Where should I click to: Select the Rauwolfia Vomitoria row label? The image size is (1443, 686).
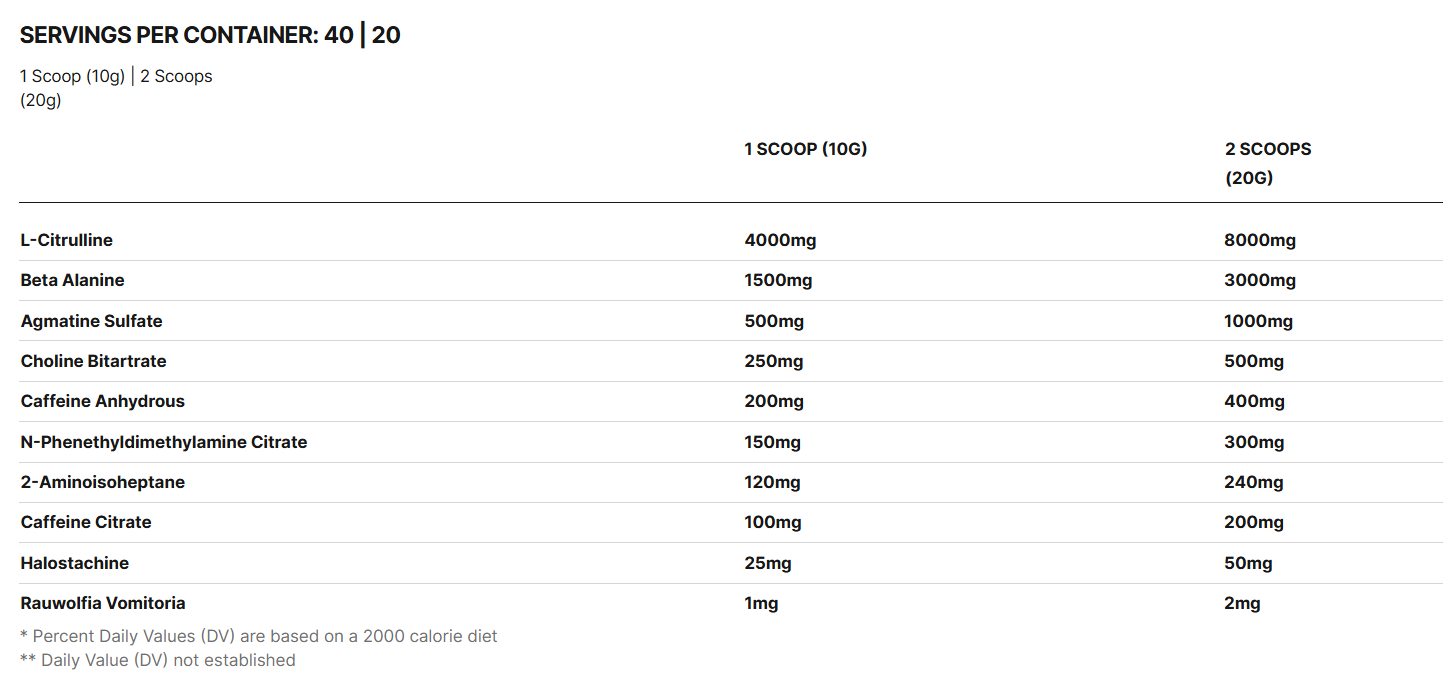(102, 603)
